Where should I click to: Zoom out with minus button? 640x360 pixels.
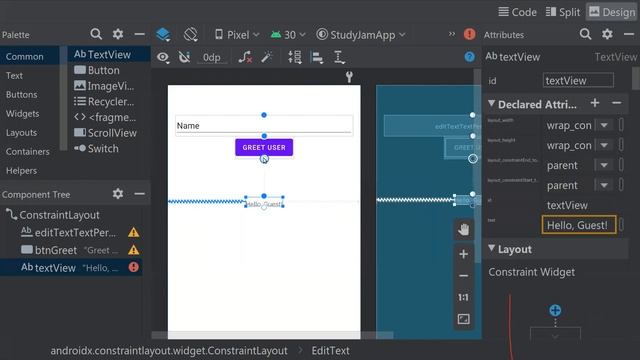(x=463, y=276)
